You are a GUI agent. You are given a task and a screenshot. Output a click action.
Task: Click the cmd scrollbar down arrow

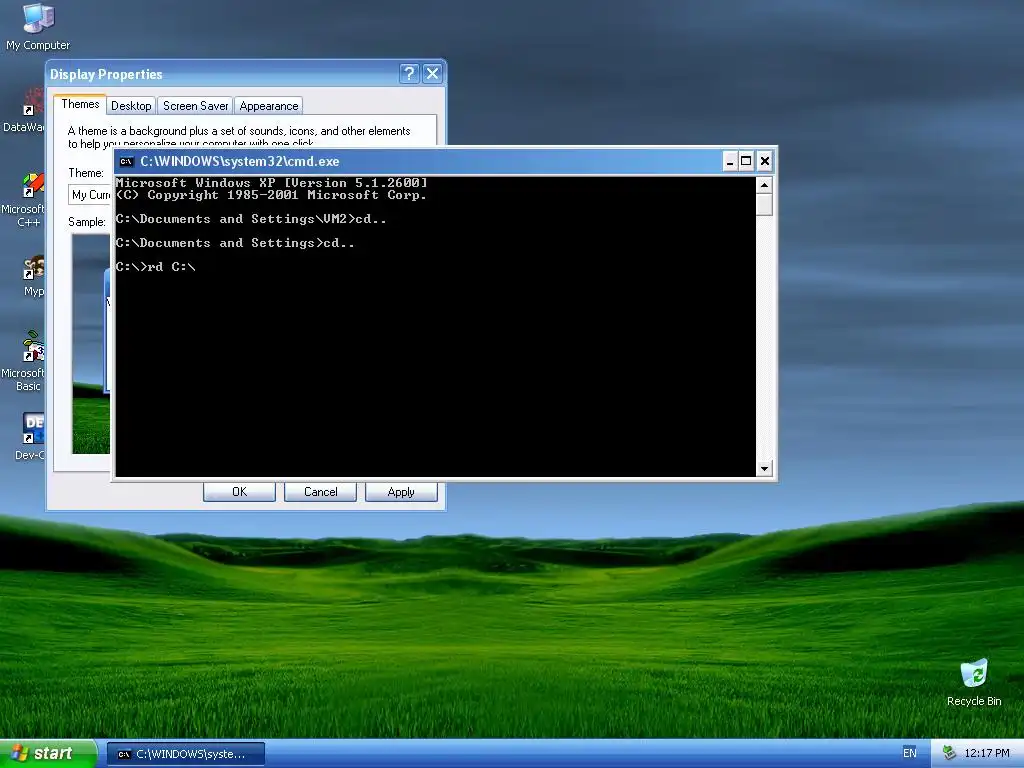coord(764,468)
